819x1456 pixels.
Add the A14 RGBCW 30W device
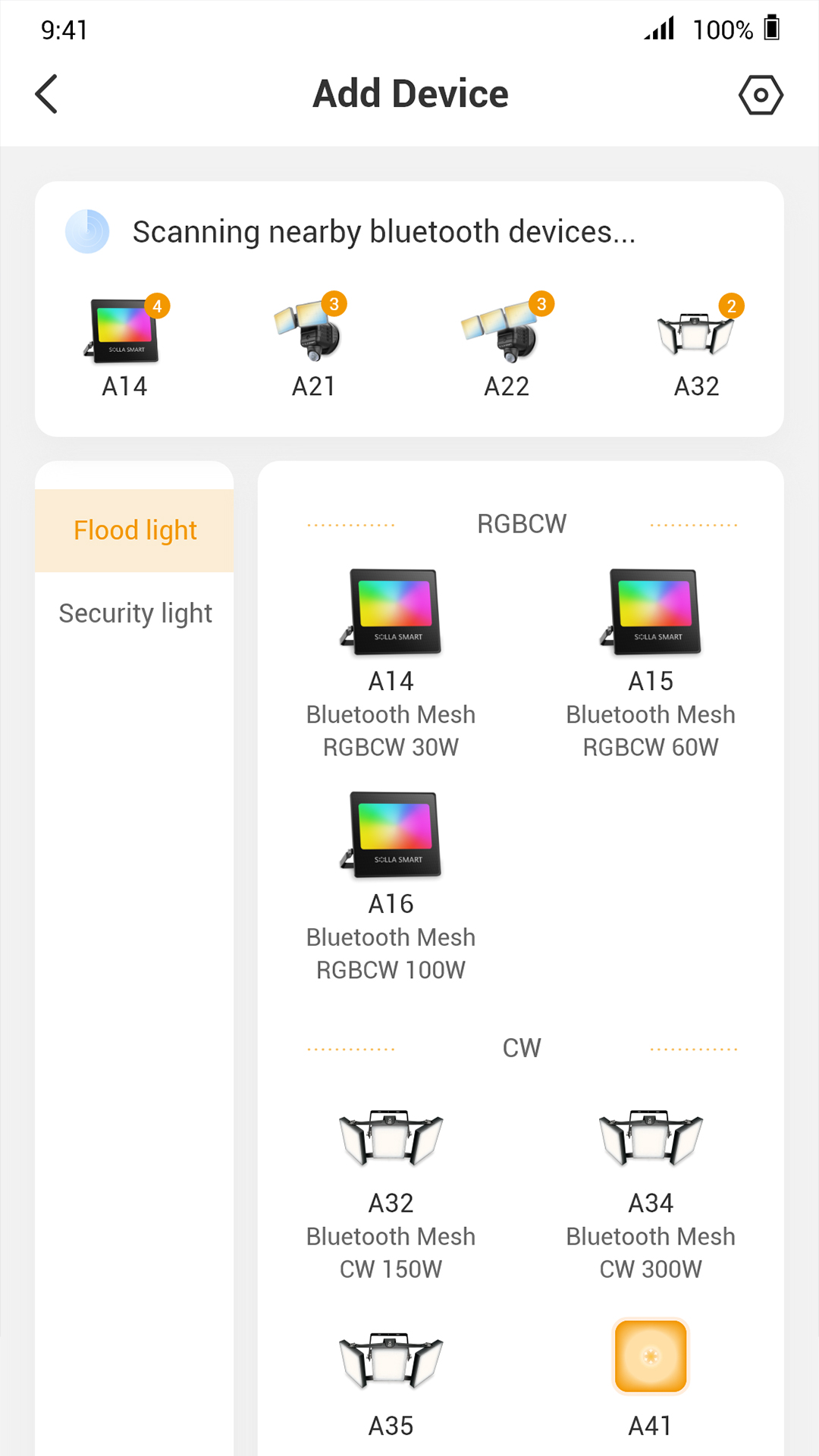point(391,661)
